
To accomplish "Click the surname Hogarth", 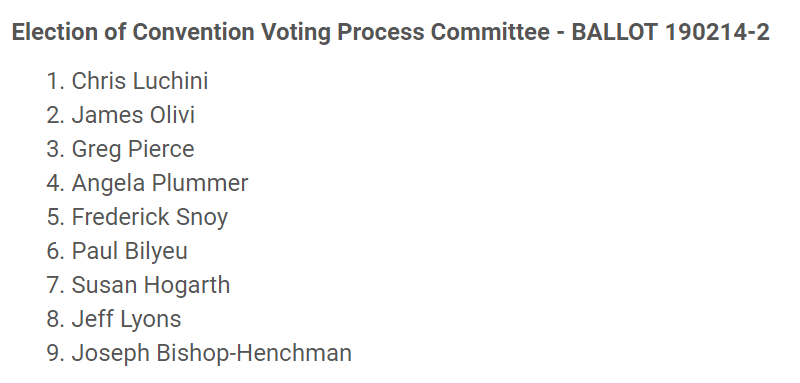I will (x=187, y=285).
